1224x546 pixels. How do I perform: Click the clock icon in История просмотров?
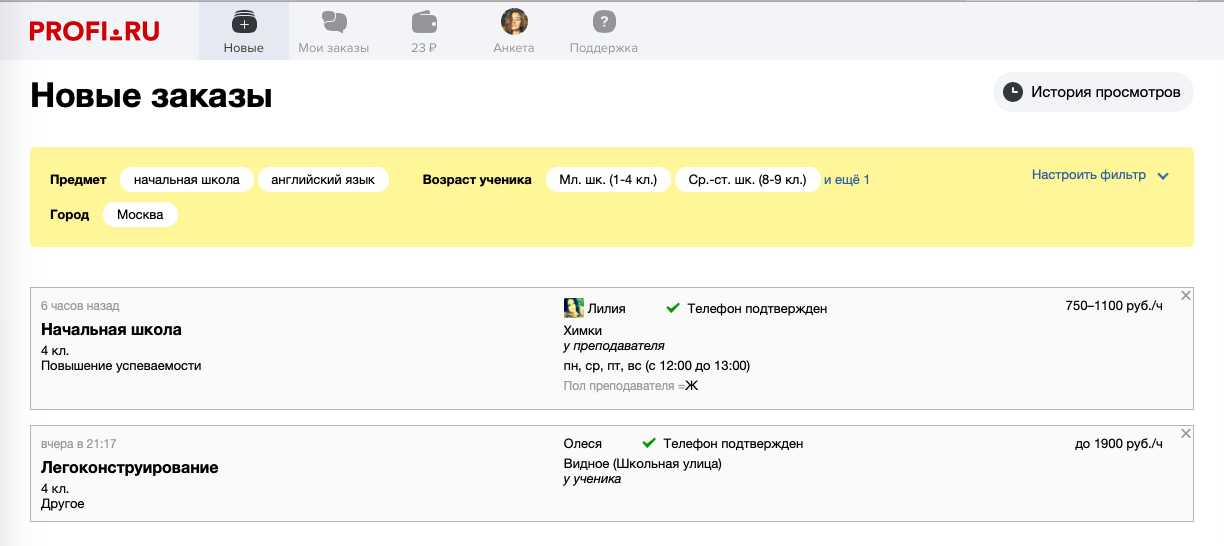(1013, 92)
